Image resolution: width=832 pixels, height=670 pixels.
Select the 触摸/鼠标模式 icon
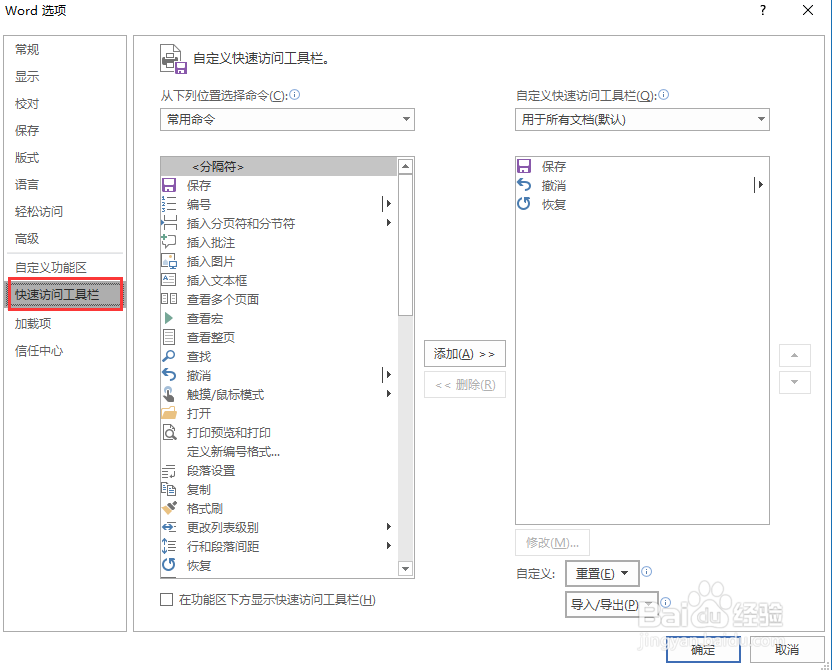pyautogui.click(x=169, y=394)
